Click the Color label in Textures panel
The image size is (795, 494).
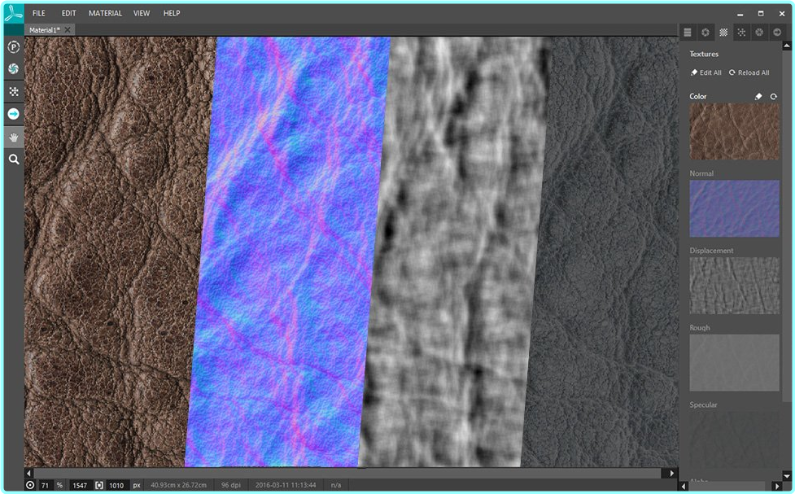click(698, 96)
